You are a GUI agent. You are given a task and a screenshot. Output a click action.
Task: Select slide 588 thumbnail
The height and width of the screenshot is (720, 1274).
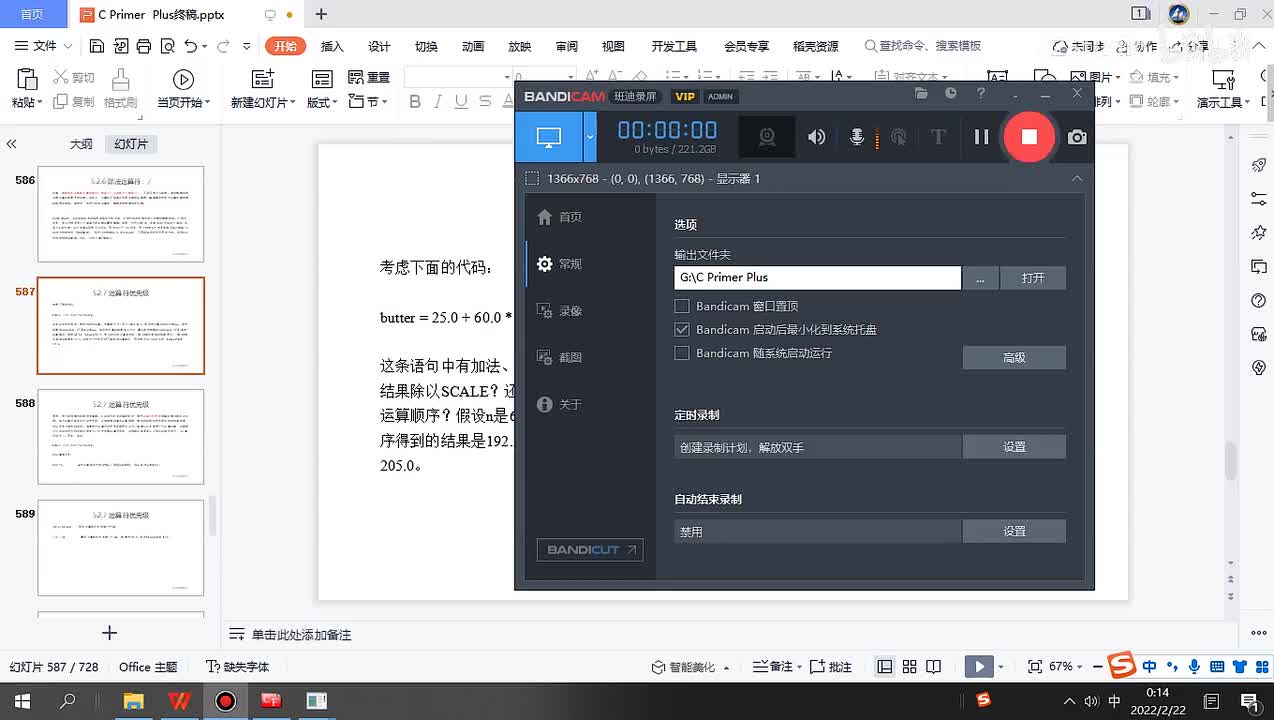coord(121,438)
